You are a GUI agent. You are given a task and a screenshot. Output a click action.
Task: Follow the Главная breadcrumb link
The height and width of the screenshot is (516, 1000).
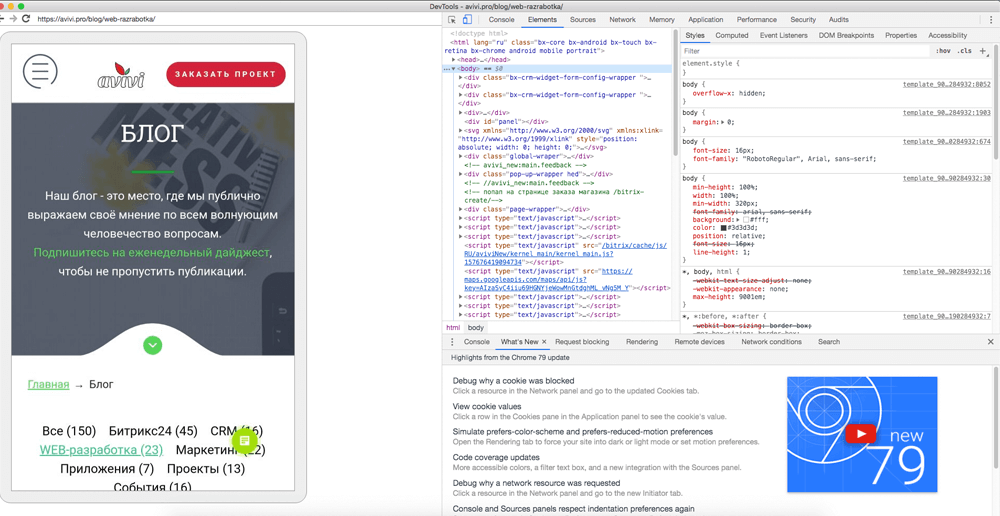(x=48, y=385)
